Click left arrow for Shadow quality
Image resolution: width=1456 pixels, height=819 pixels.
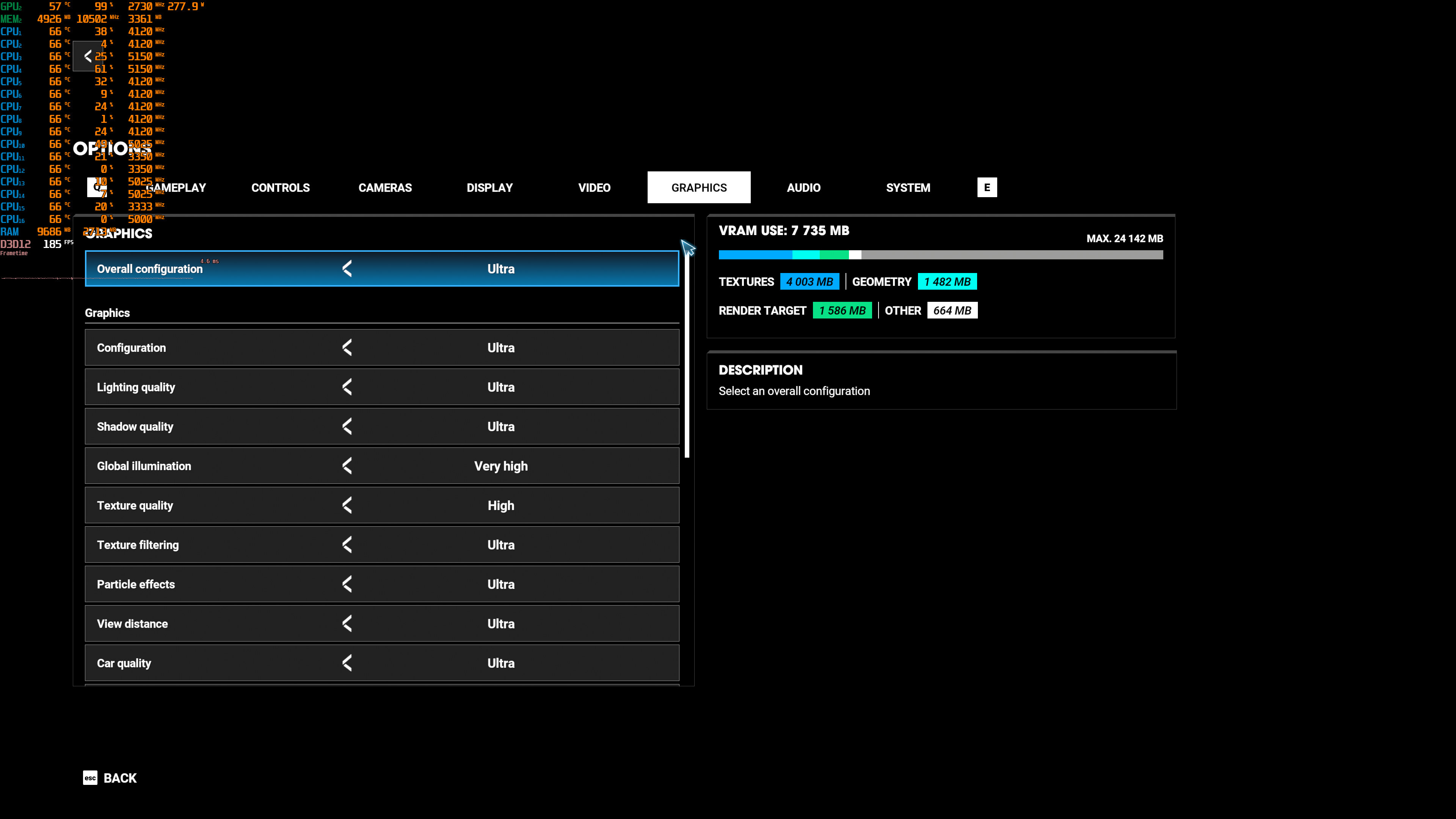coord(347,427)
